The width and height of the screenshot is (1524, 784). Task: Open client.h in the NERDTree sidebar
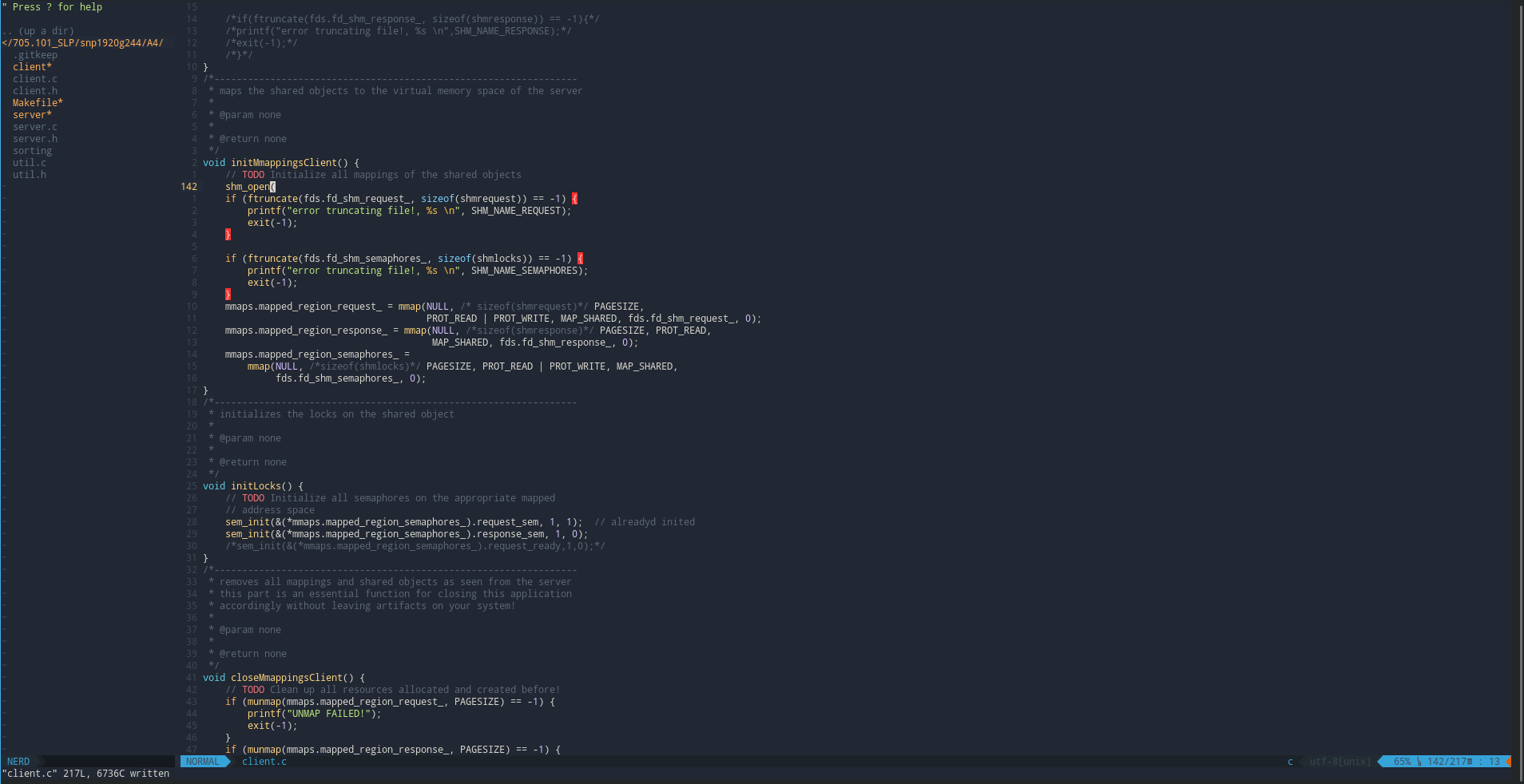tap(35, 90)
